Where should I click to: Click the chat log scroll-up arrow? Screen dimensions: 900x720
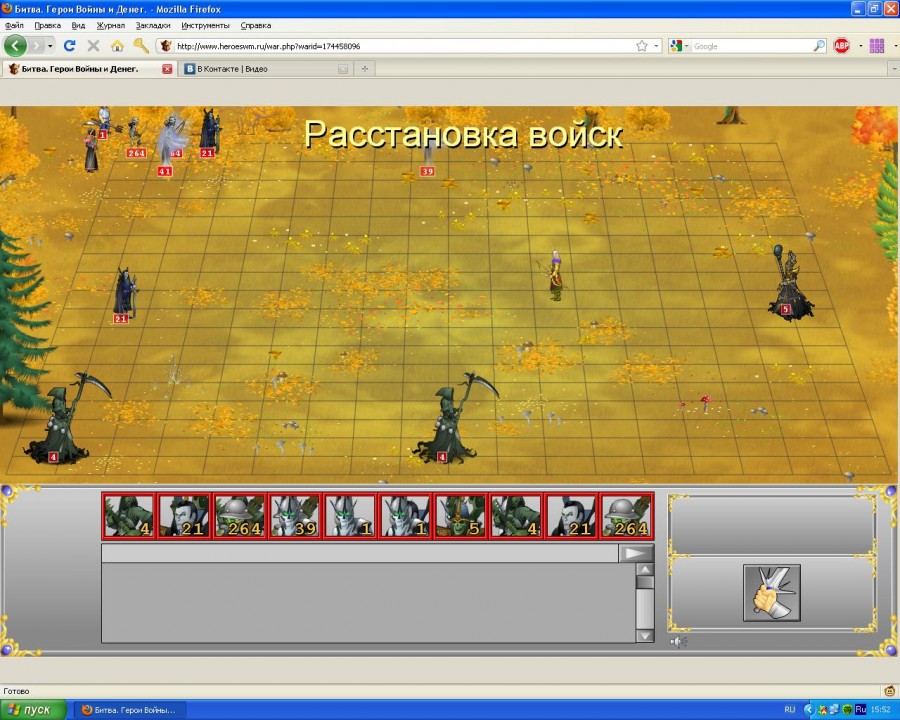click(645, 569)
